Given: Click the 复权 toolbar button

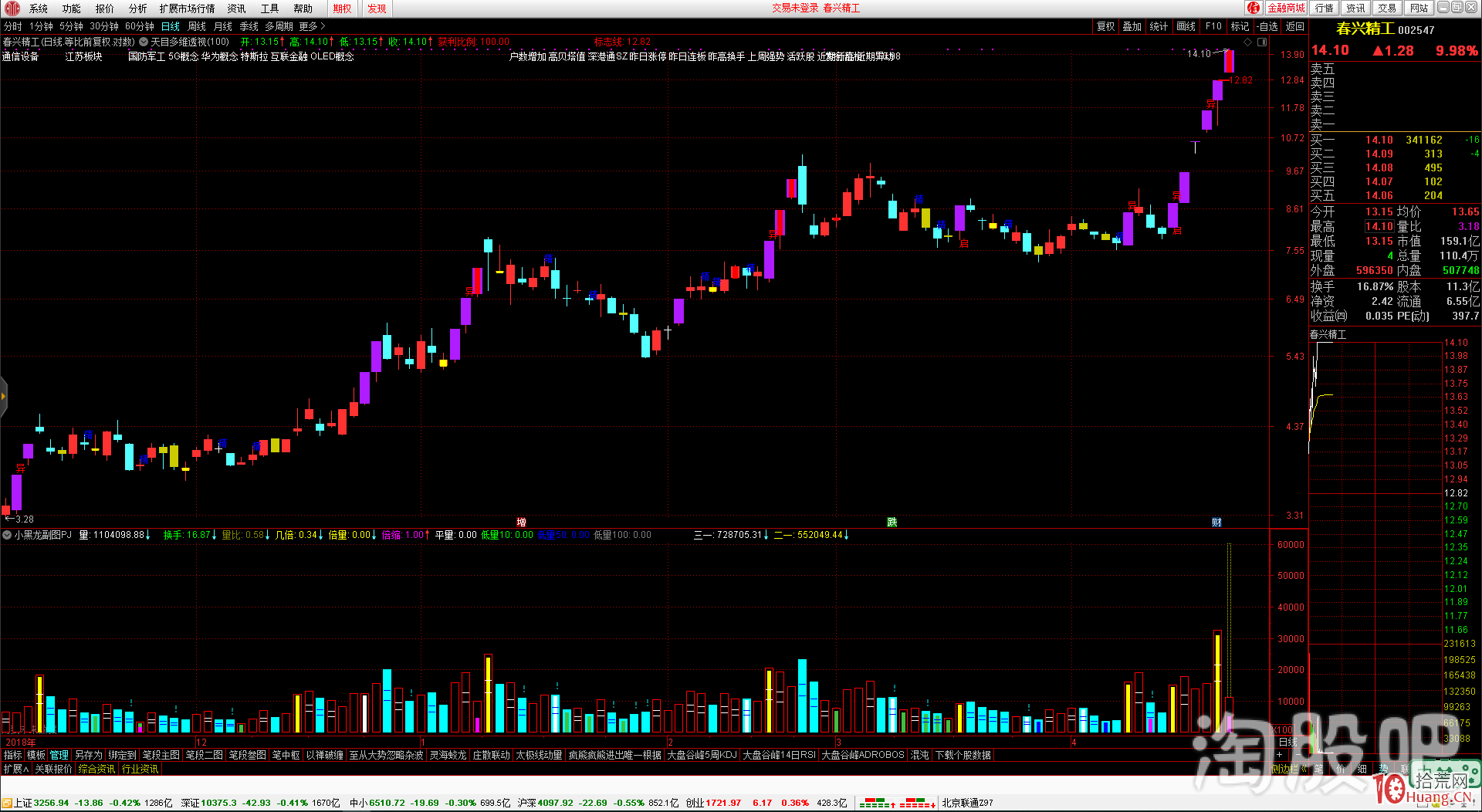Looking at the screenshot, I should (x=1106, y=26).
